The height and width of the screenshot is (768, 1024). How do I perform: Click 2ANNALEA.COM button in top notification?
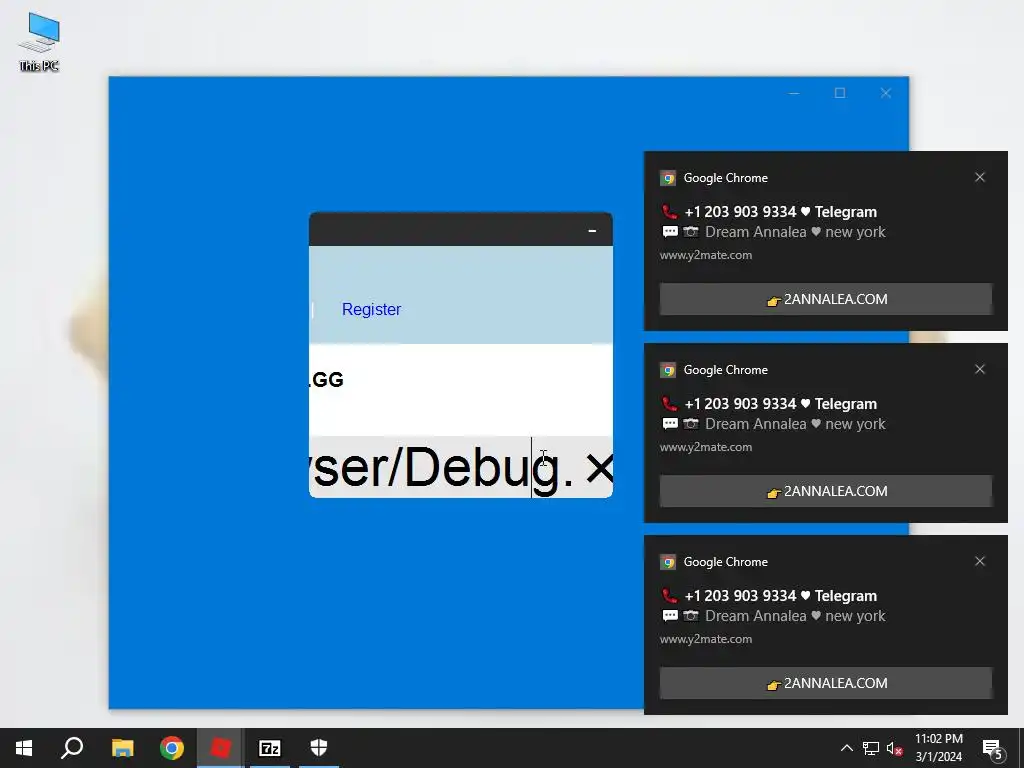[x=825, y=299]
